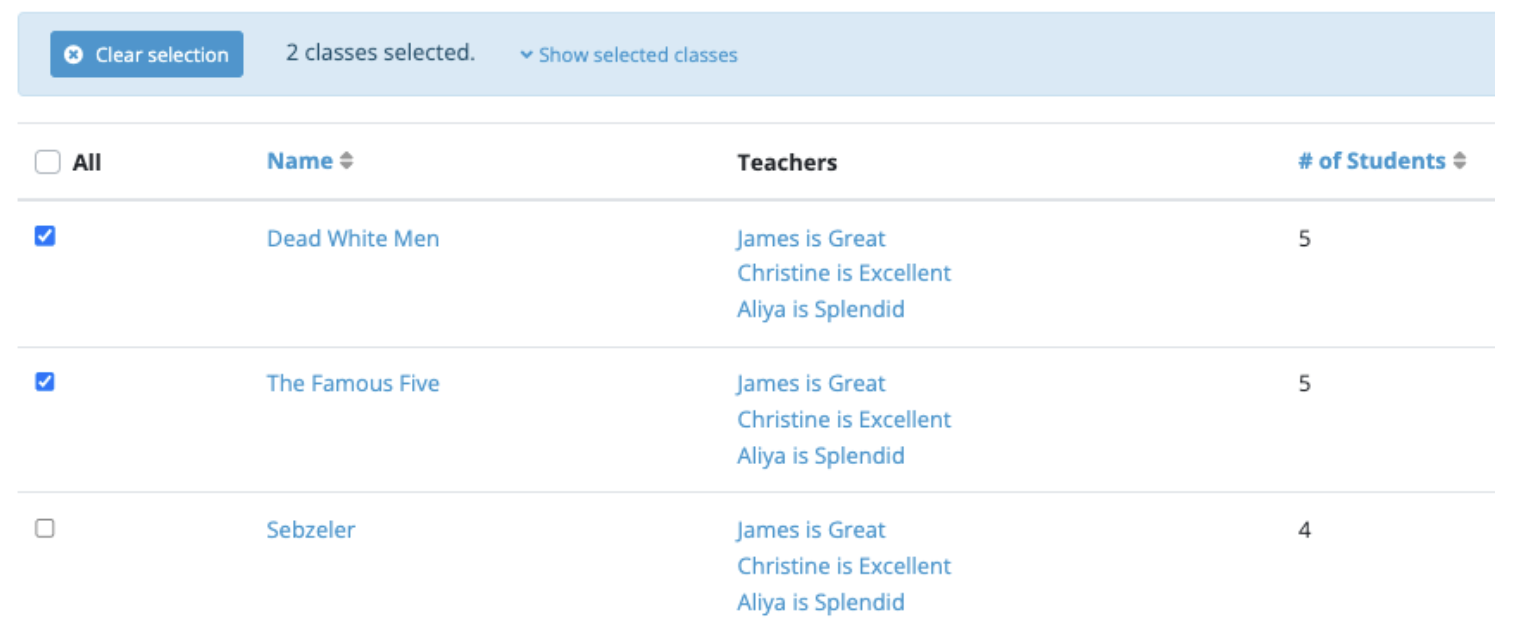The height and width of the screenshot is (634, 1524).
Task: Select the Sebzeler row checkbox
Action: [x=45, y=529]
